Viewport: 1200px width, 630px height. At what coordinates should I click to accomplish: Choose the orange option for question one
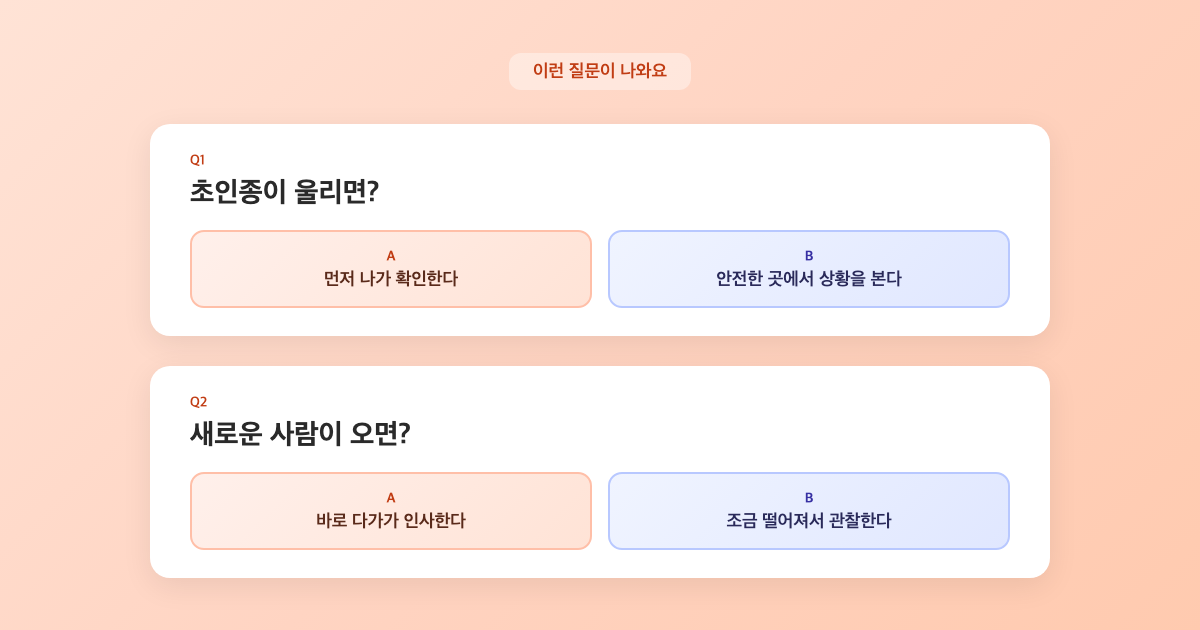[390, 268]
